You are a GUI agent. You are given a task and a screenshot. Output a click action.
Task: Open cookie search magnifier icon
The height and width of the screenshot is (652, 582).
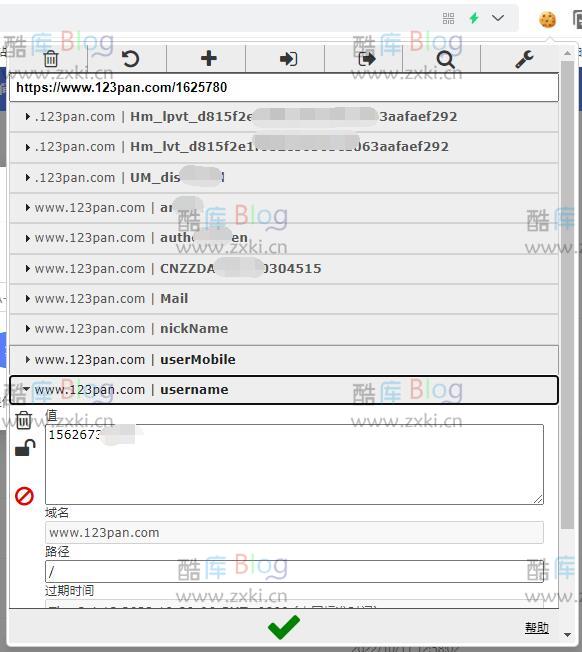pyautogui.click(x=445, y=59)
